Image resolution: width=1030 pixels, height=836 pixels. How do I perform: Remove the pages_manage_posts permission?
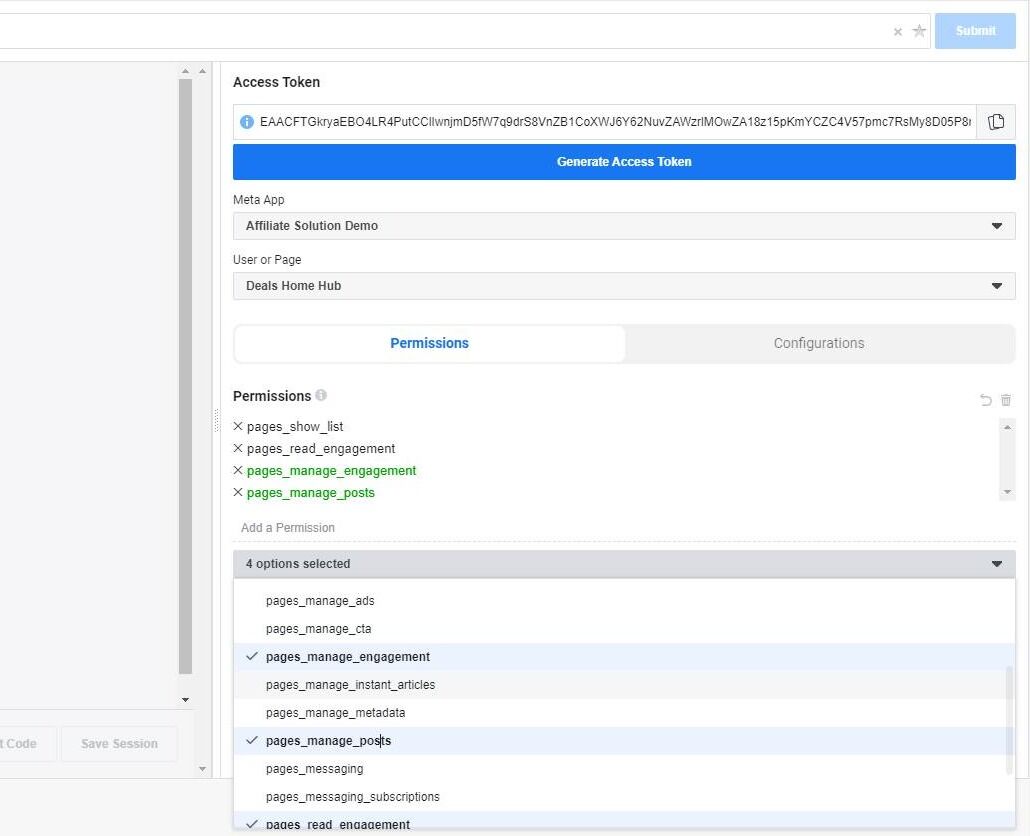pyautogui.click(x=238, y=493)
